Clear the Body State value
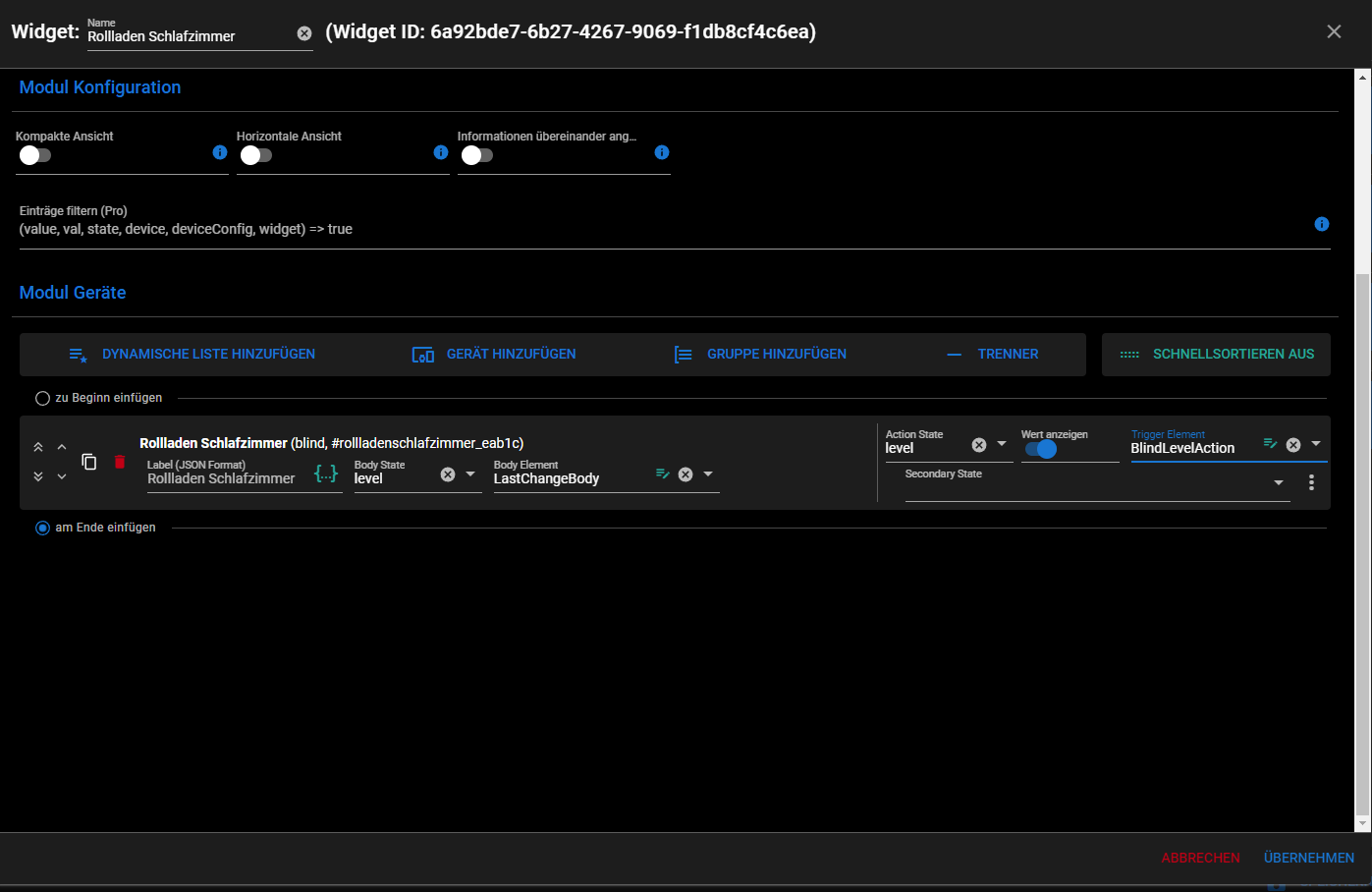This screenshot has height=892, width=1372. tap(448, 474)
